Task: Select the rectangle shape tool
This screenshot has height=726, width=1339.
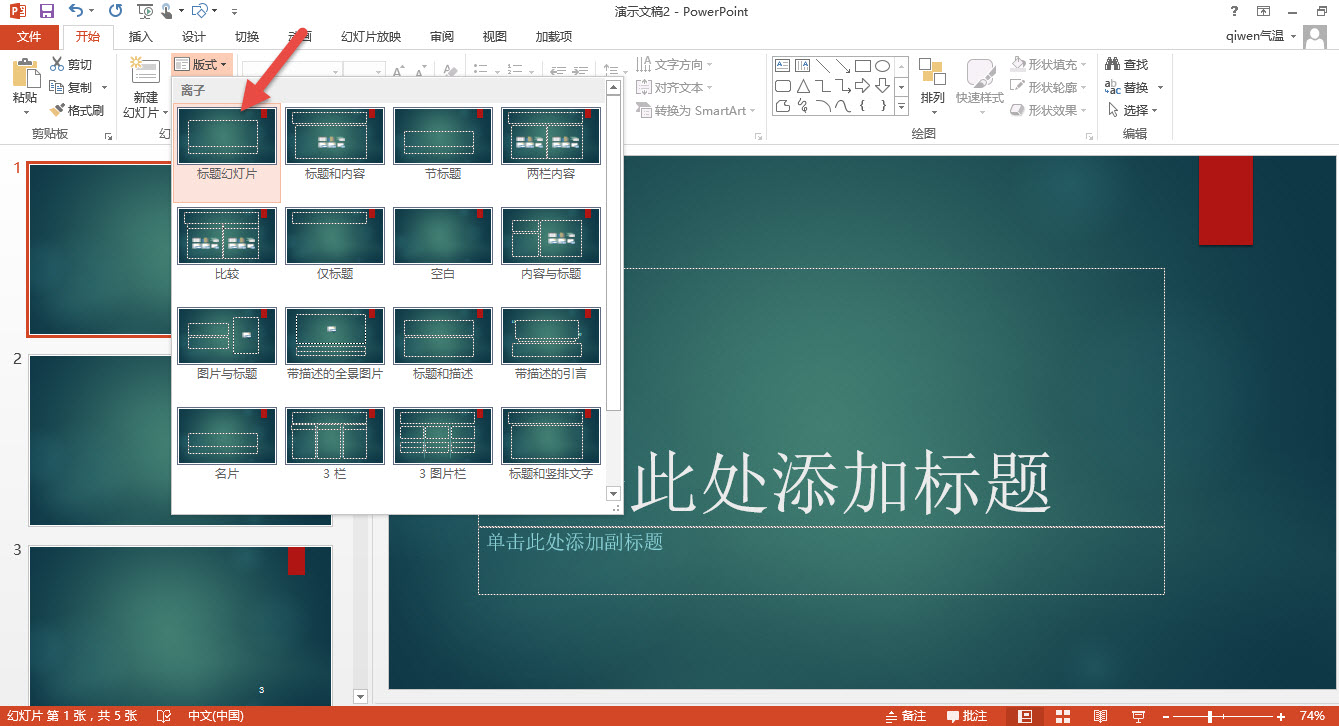Action: [x=863, y=65]
